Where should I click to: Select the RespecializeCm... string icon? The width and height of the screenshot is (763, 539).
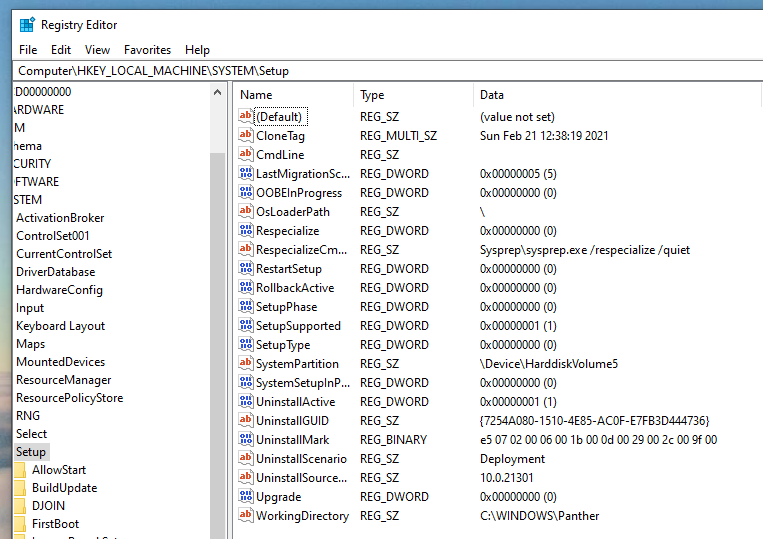(x=246, y=249)
